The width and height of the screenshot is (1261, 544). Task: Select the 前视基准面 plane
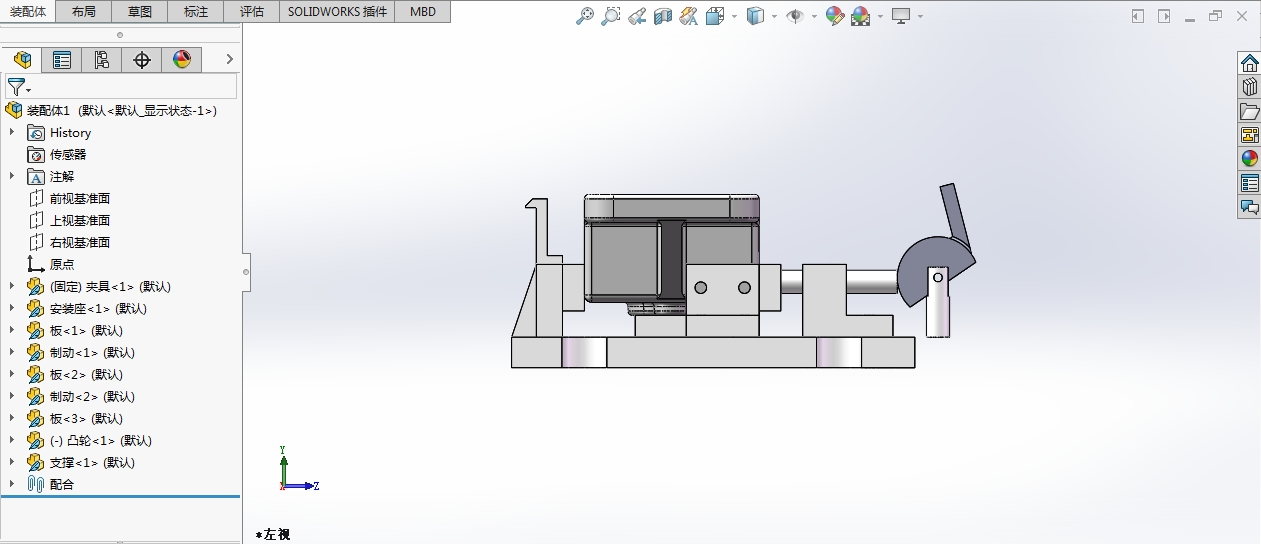79,198
